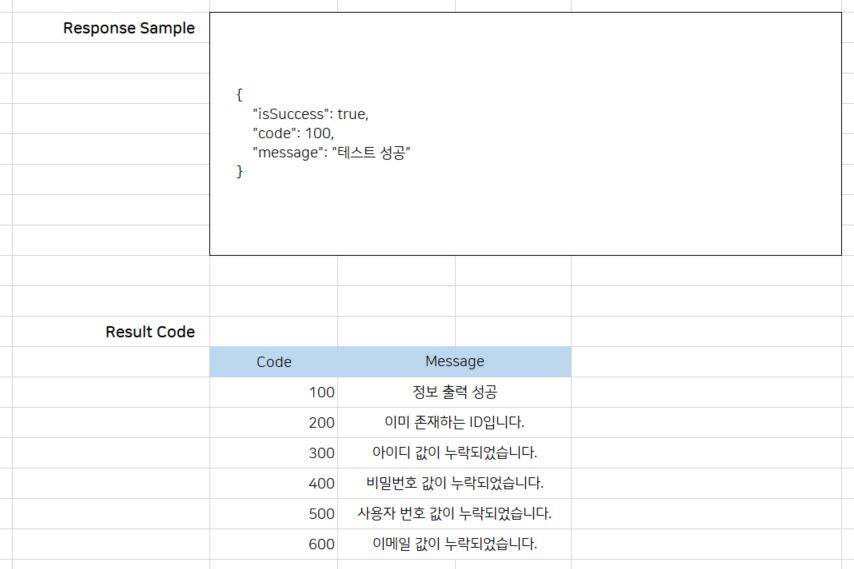Image resolution: width=854 pixels, height=569 pixels.
Task: Click the message cell 이미 존재하는 ID입니다.
Action: coord(454,423)
